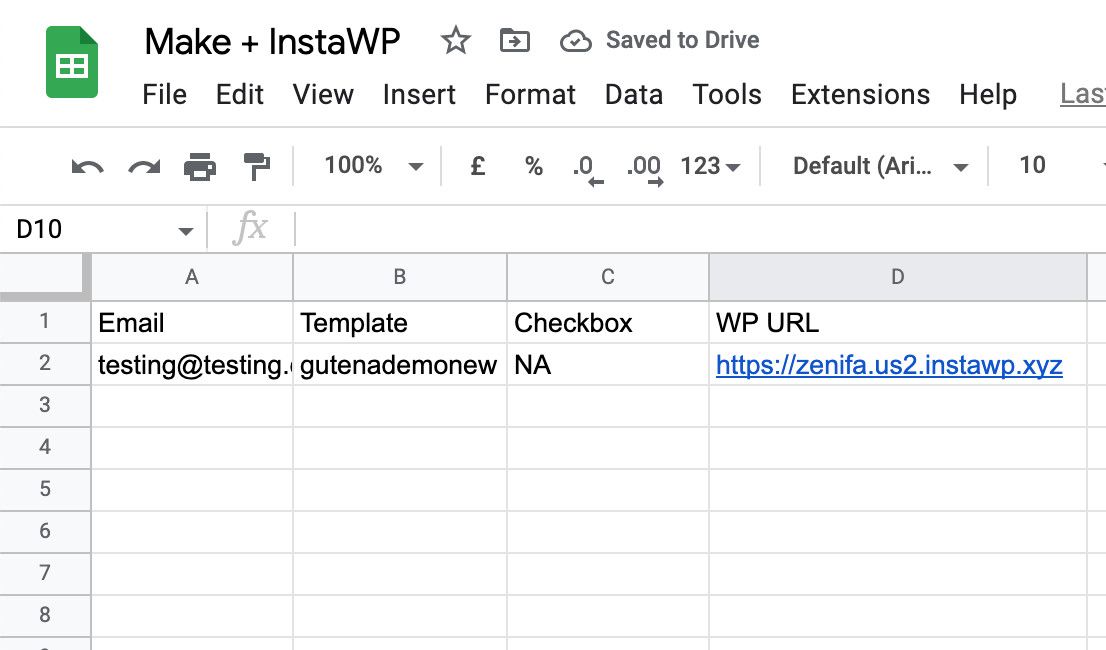Open the Google Sheets home icon
This screenshot has width=1106, height=650.
71,62
